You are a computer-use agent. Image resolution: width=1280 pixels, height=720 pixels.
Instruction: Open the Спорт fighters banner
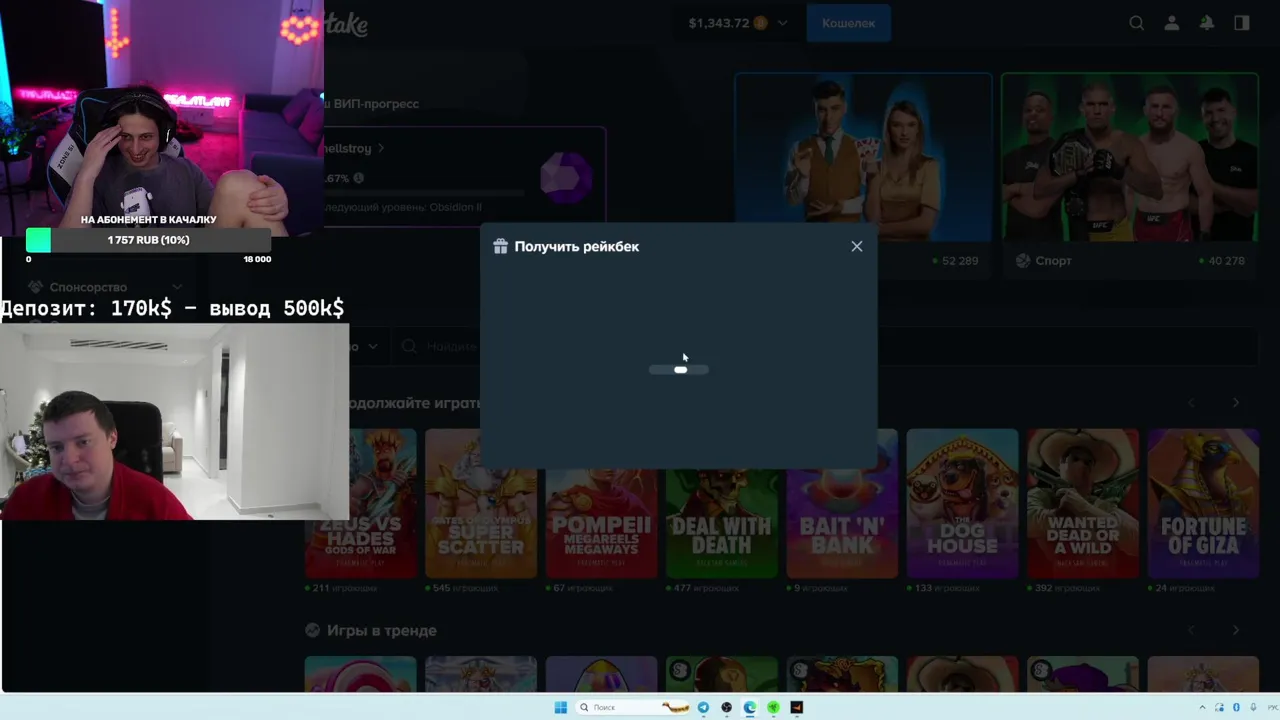click(1129, 157)
